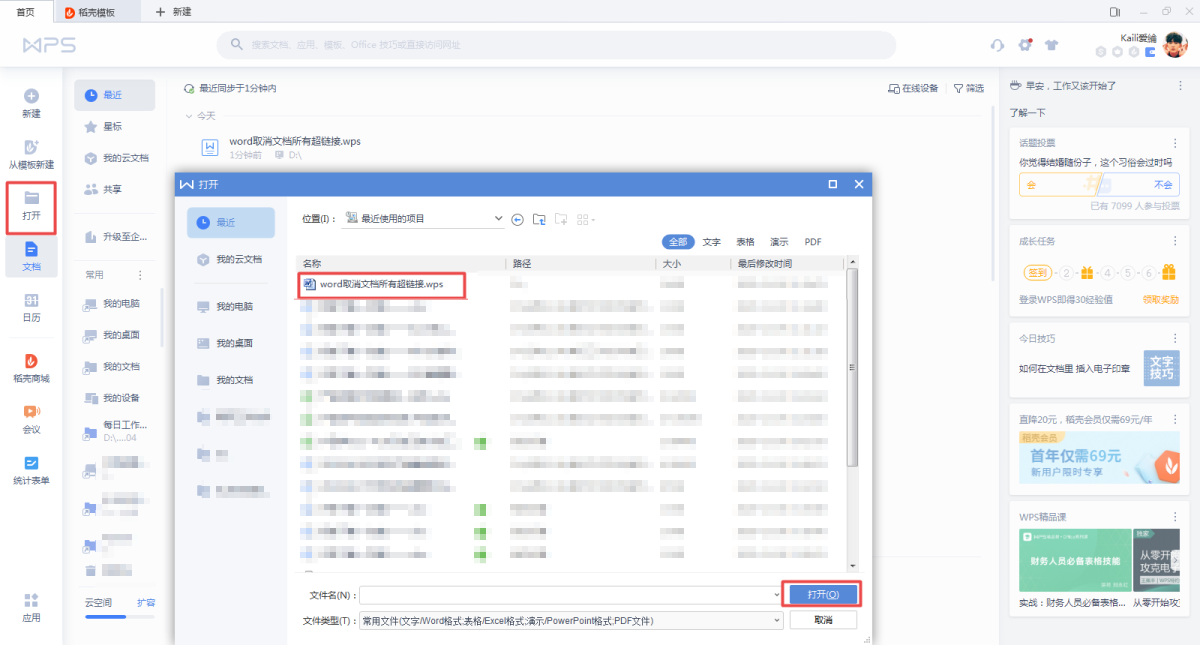Screen dimensions: 1200x645
Task: Switch to the 稻壳模板 tab
Action: pyautogui.click(x=89, y=12)
